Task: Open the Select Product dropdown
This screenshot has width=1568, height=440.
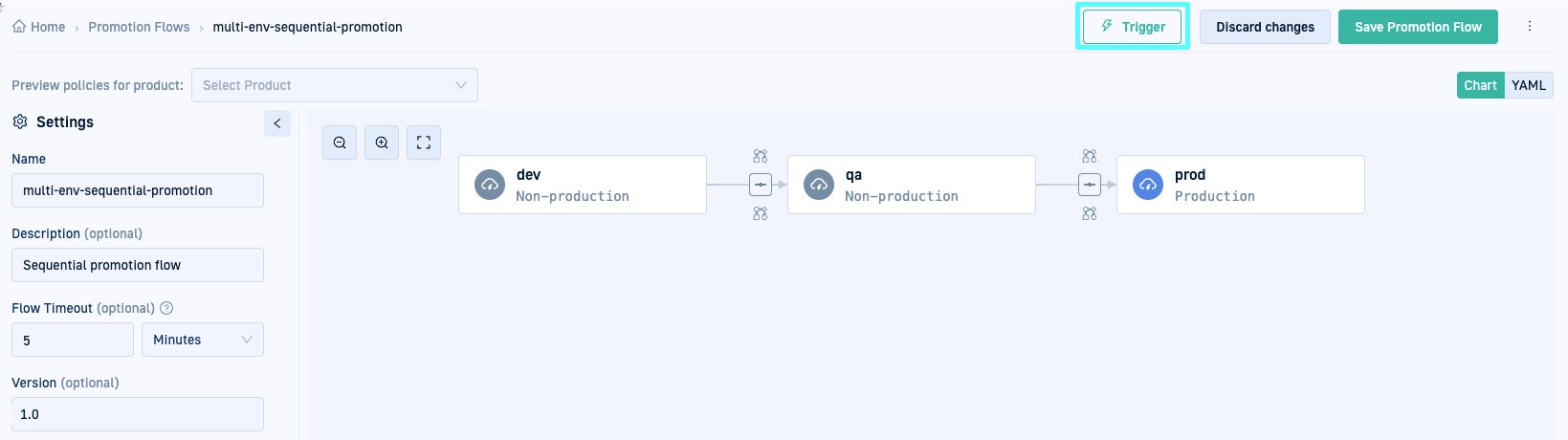Action: click(x=335, y=85)
